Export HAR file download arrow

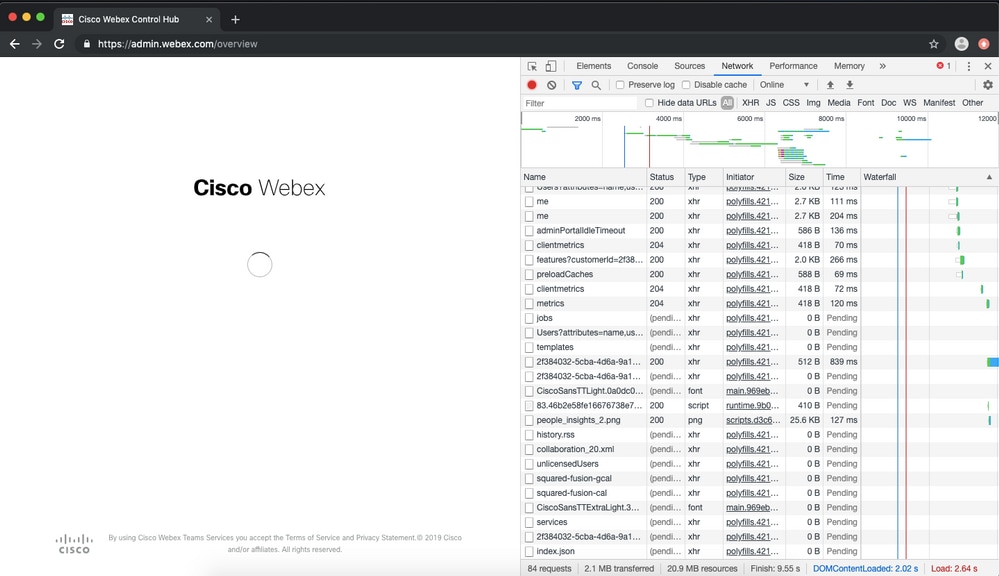pos(849,85)
